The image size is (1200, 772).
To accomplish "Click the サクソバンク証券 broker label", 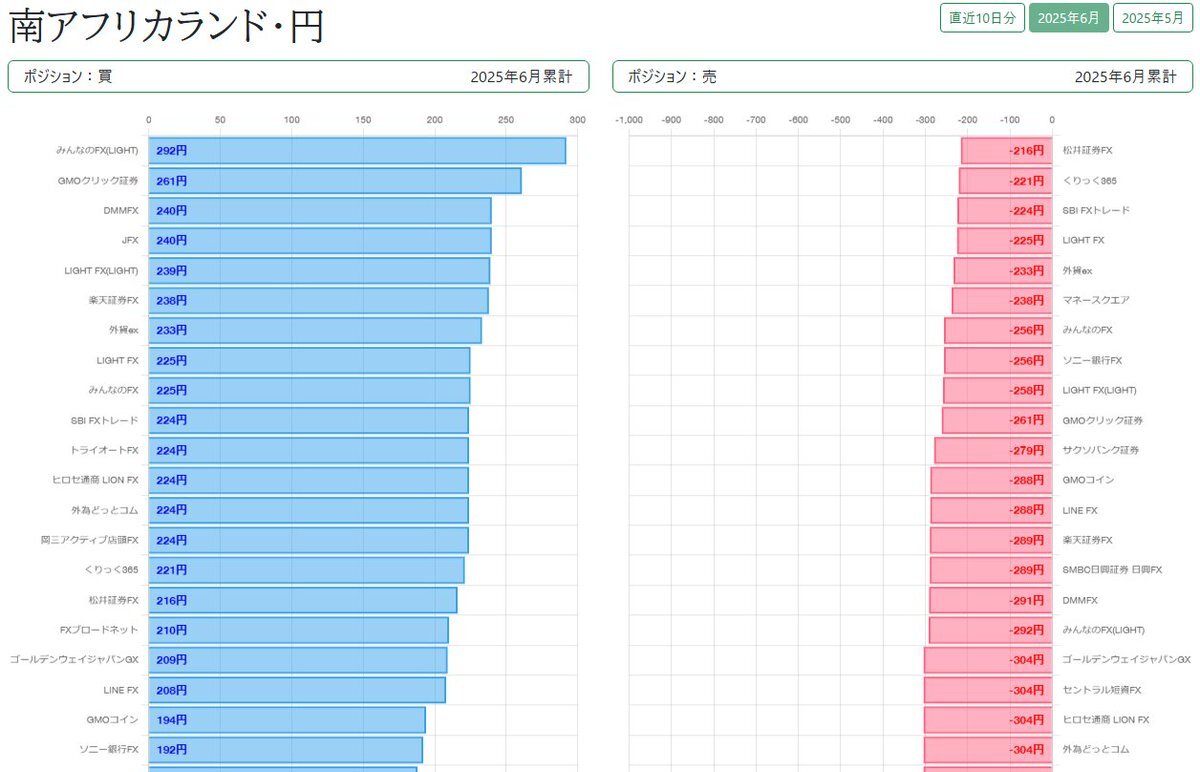I will 1100,450.
